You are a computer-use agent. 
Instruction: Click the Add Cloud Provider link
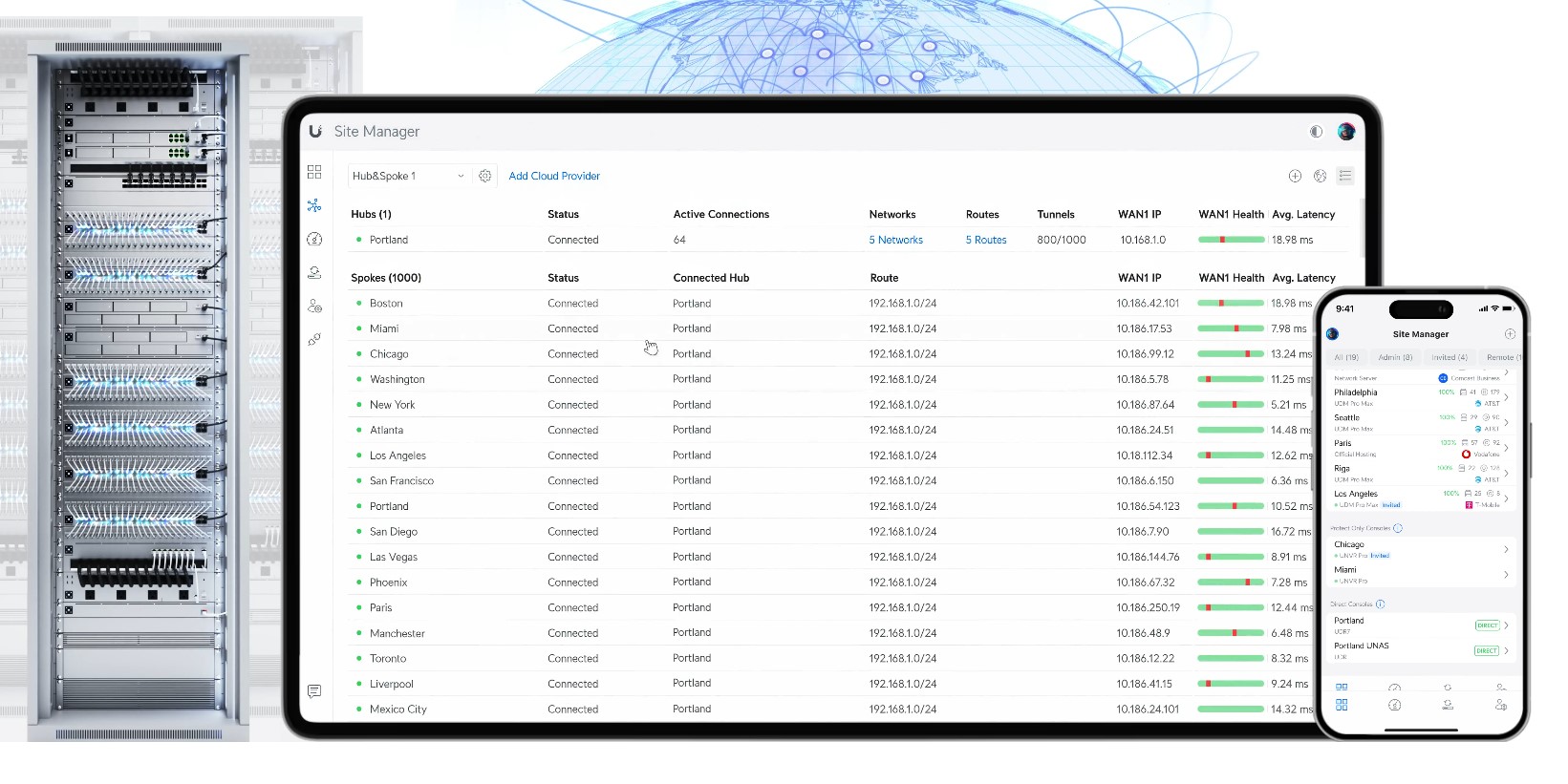point(554,176)
